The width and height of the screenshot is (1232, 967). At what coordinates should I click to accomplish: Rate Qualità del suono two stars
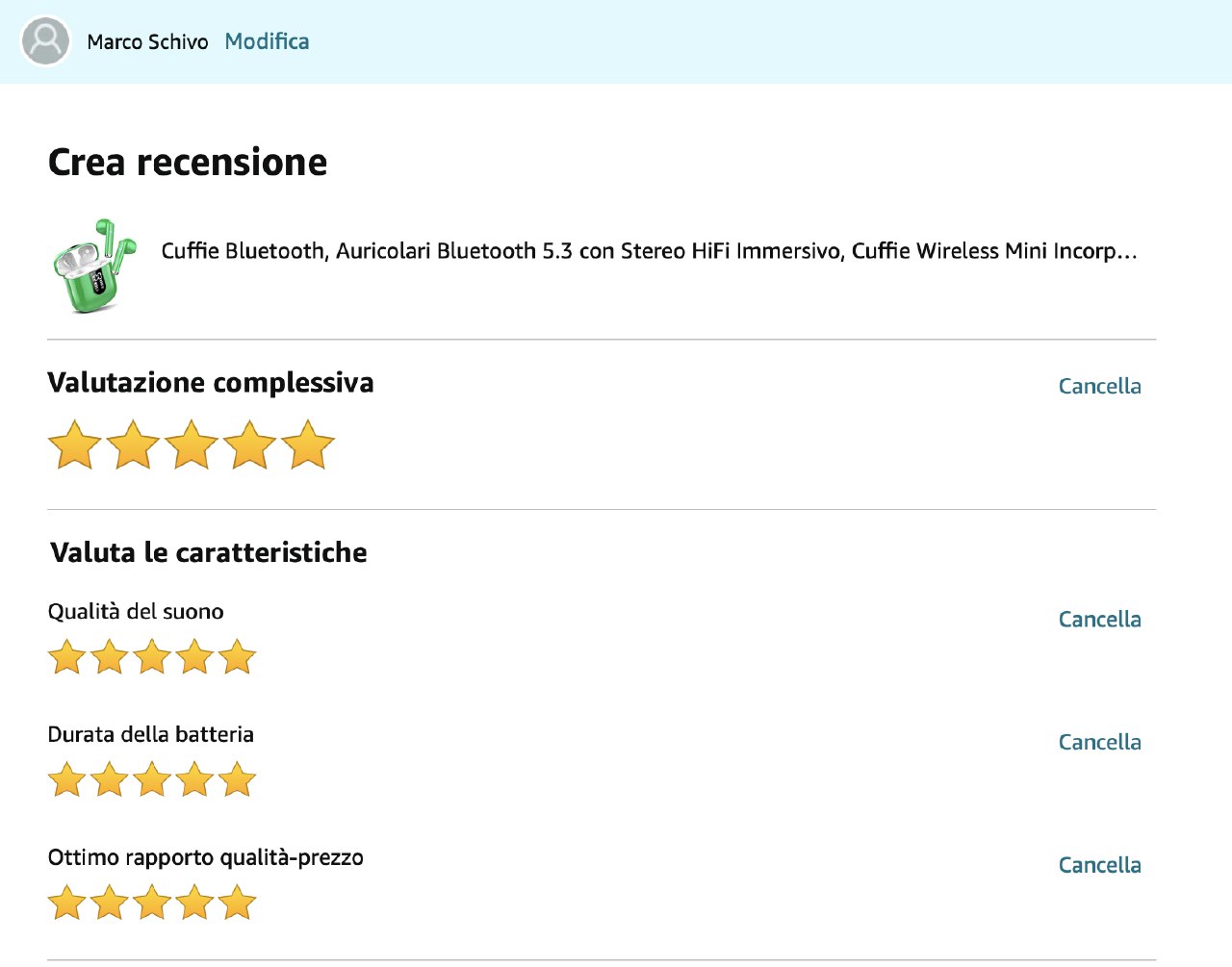click(110, 658)
